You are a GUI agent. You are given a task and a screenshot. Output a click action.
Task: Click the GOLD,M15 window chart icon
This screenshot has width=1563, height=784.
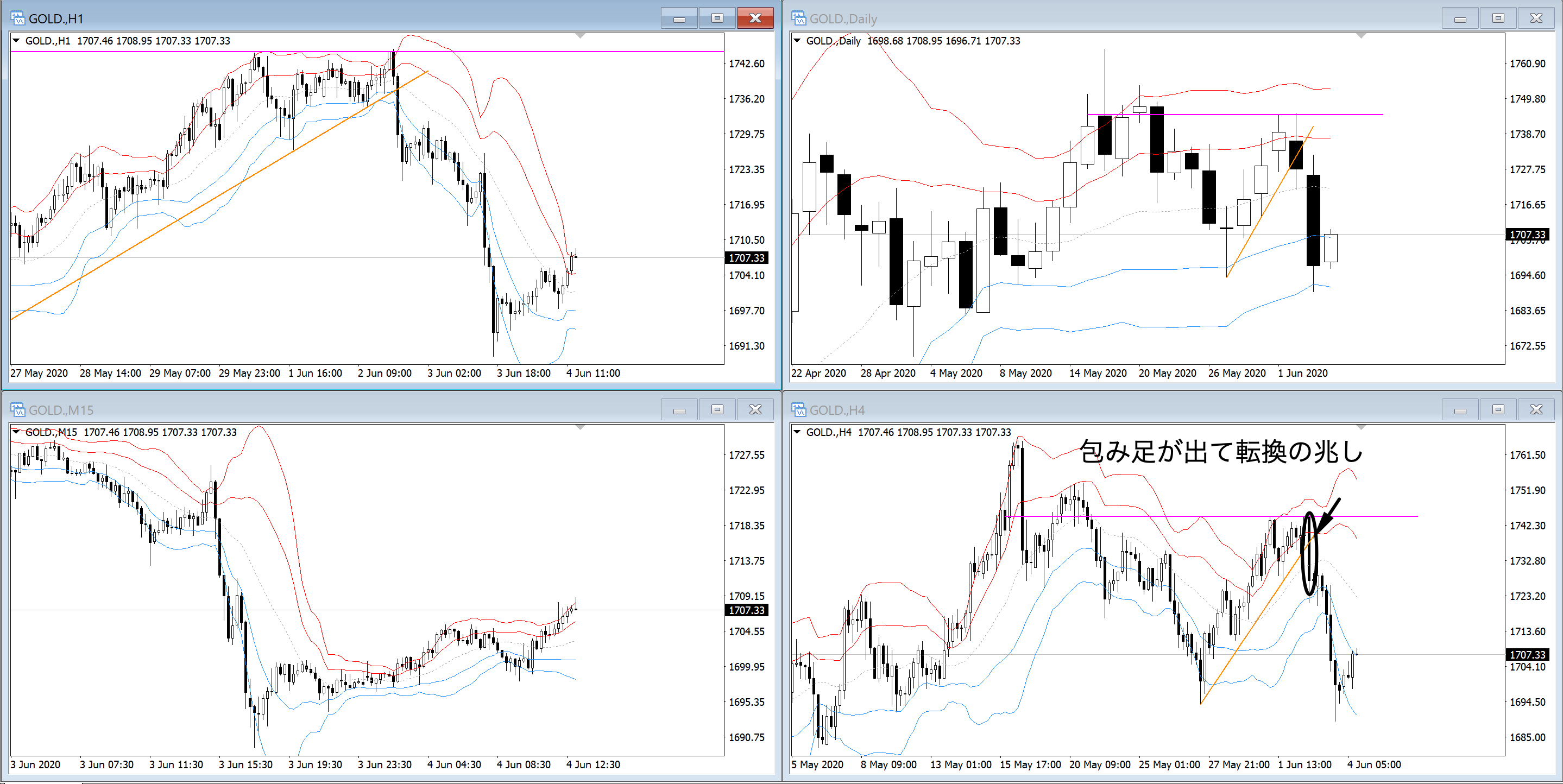tap(18, 409)
